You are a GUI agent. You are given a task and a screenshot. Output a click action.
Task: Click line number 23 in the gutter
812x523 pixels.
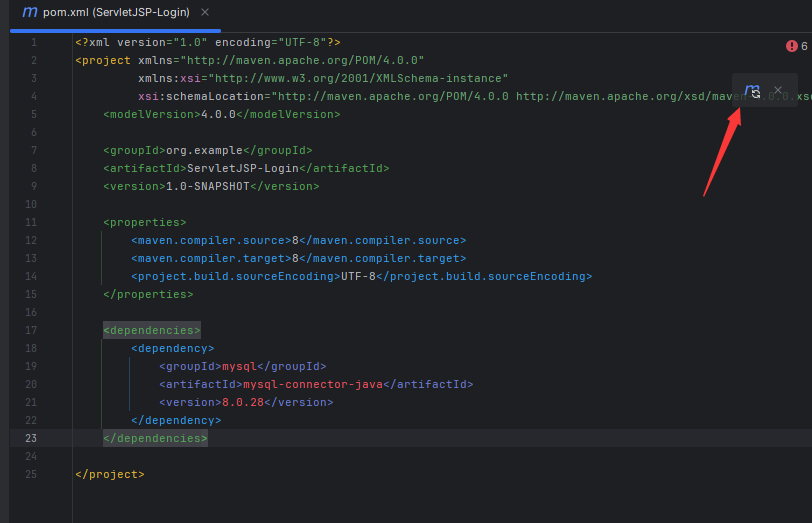[x=32, y=438]
